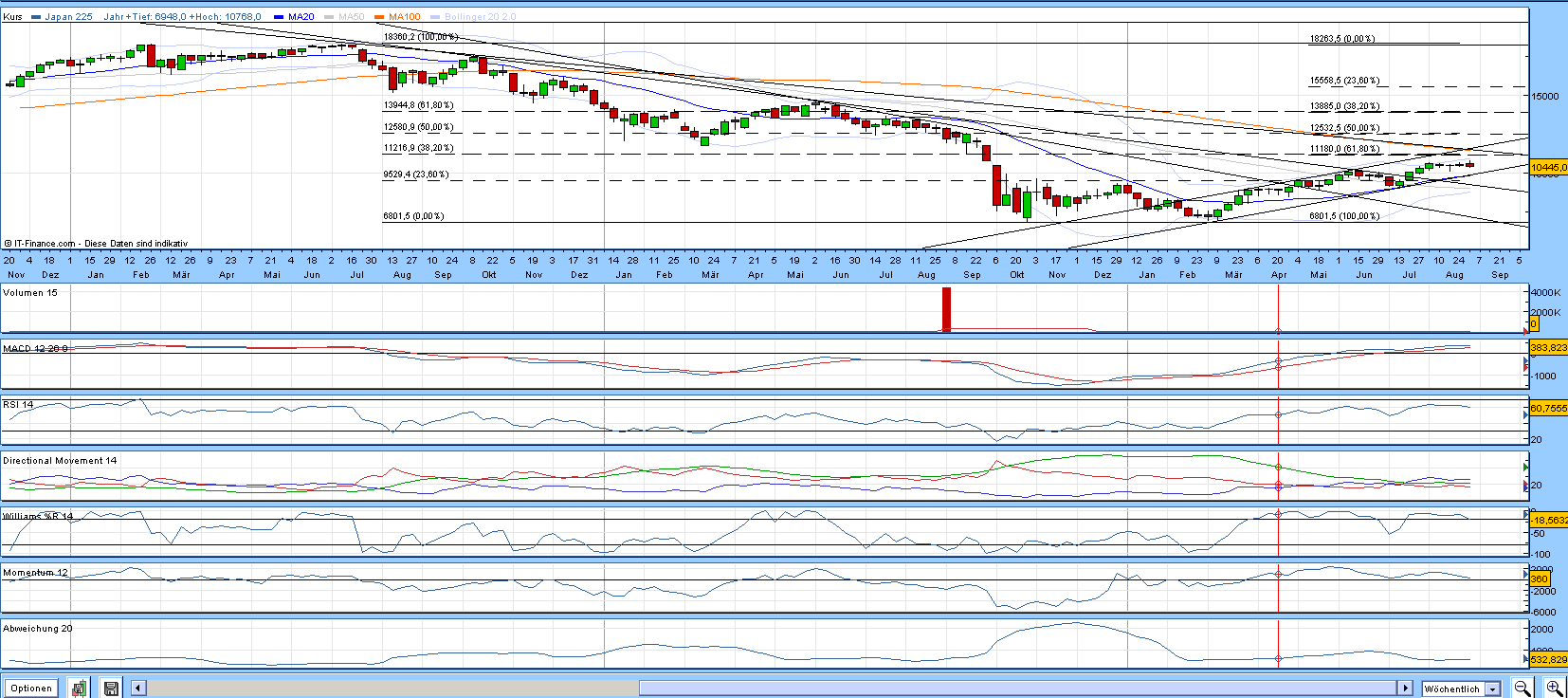Click the zoom in magnifier icon
Screen dimensions: 1568x698
(x=1555, y=689)
